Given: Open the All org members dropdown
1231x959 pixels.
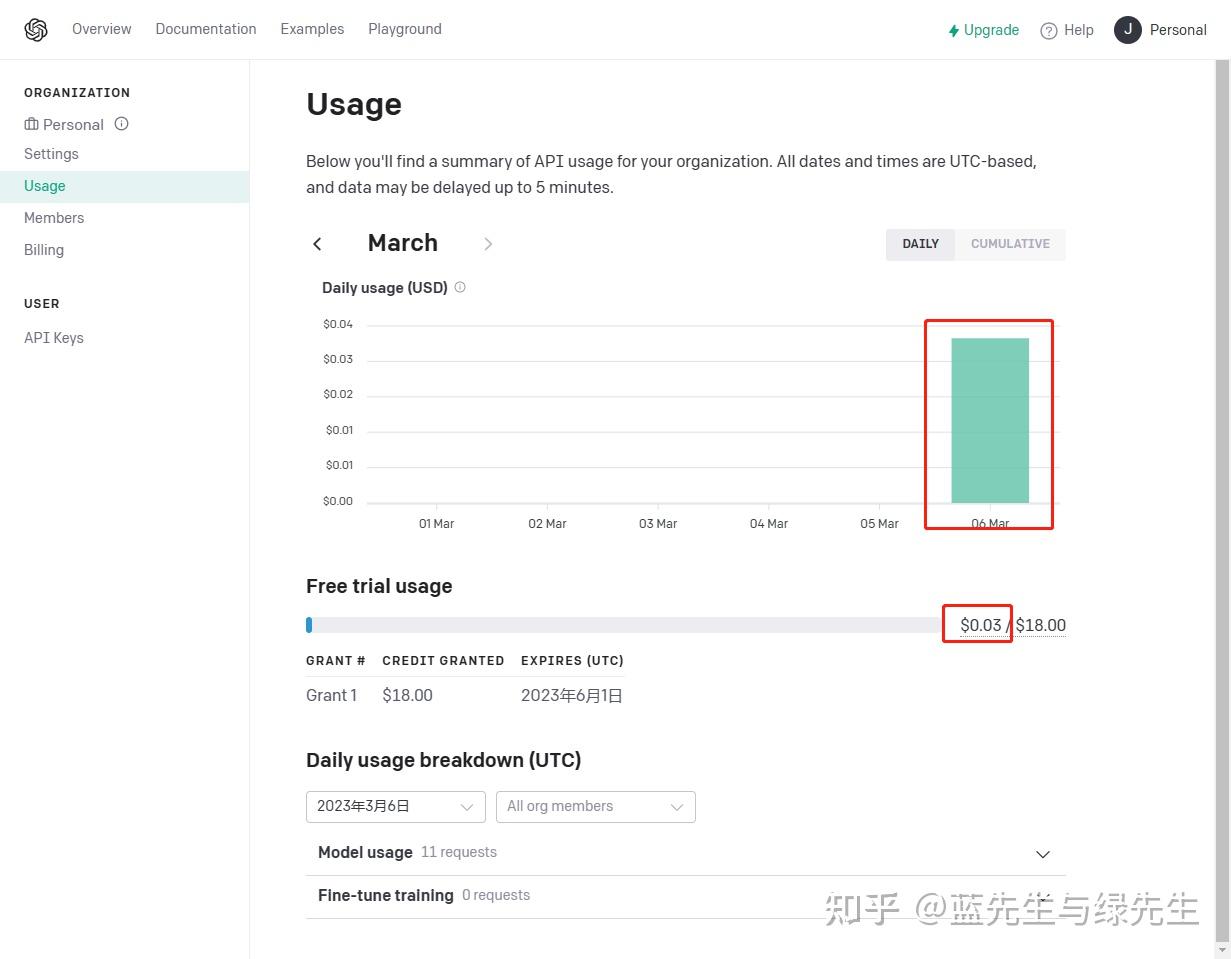Looking at the screenshot, I should click(x=596, y=806).
